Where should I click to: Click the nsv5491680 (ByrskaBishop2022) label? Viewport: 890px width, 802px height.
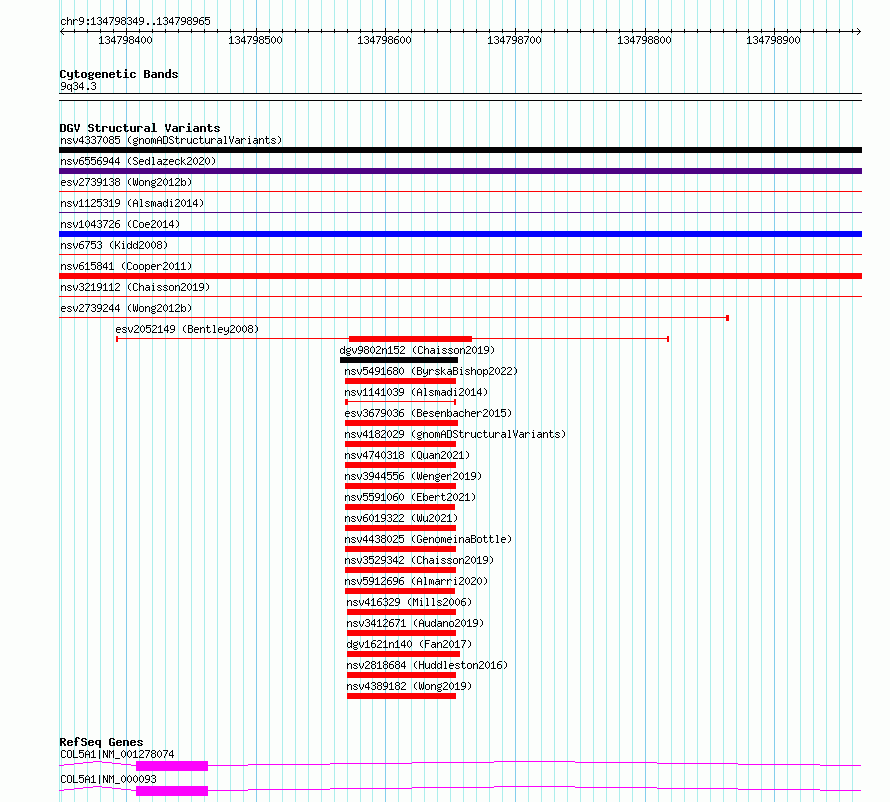(431, 371)
